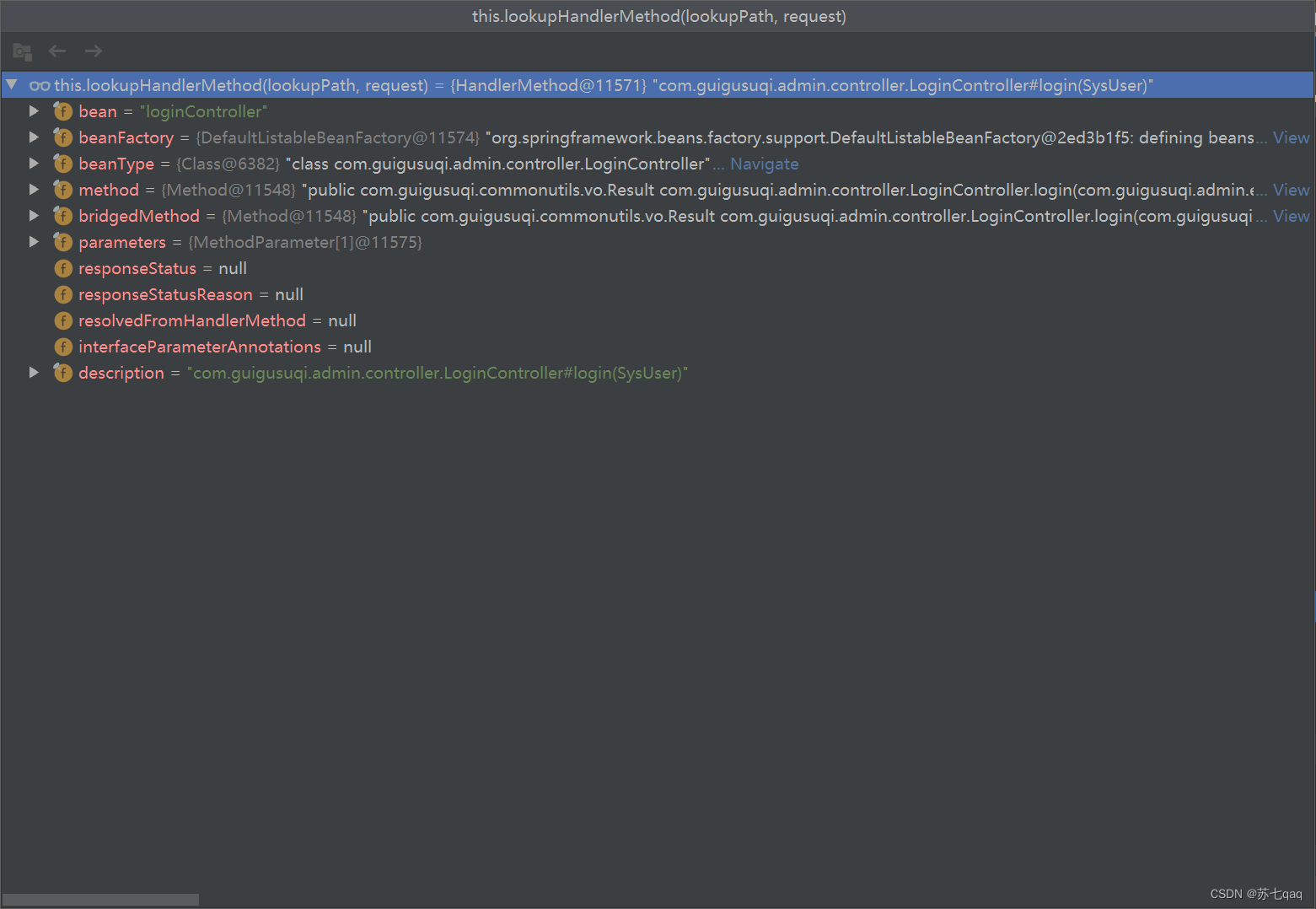1316x909 pixels.
Task: Expand the bean tree node
Action: coord(34,111)
